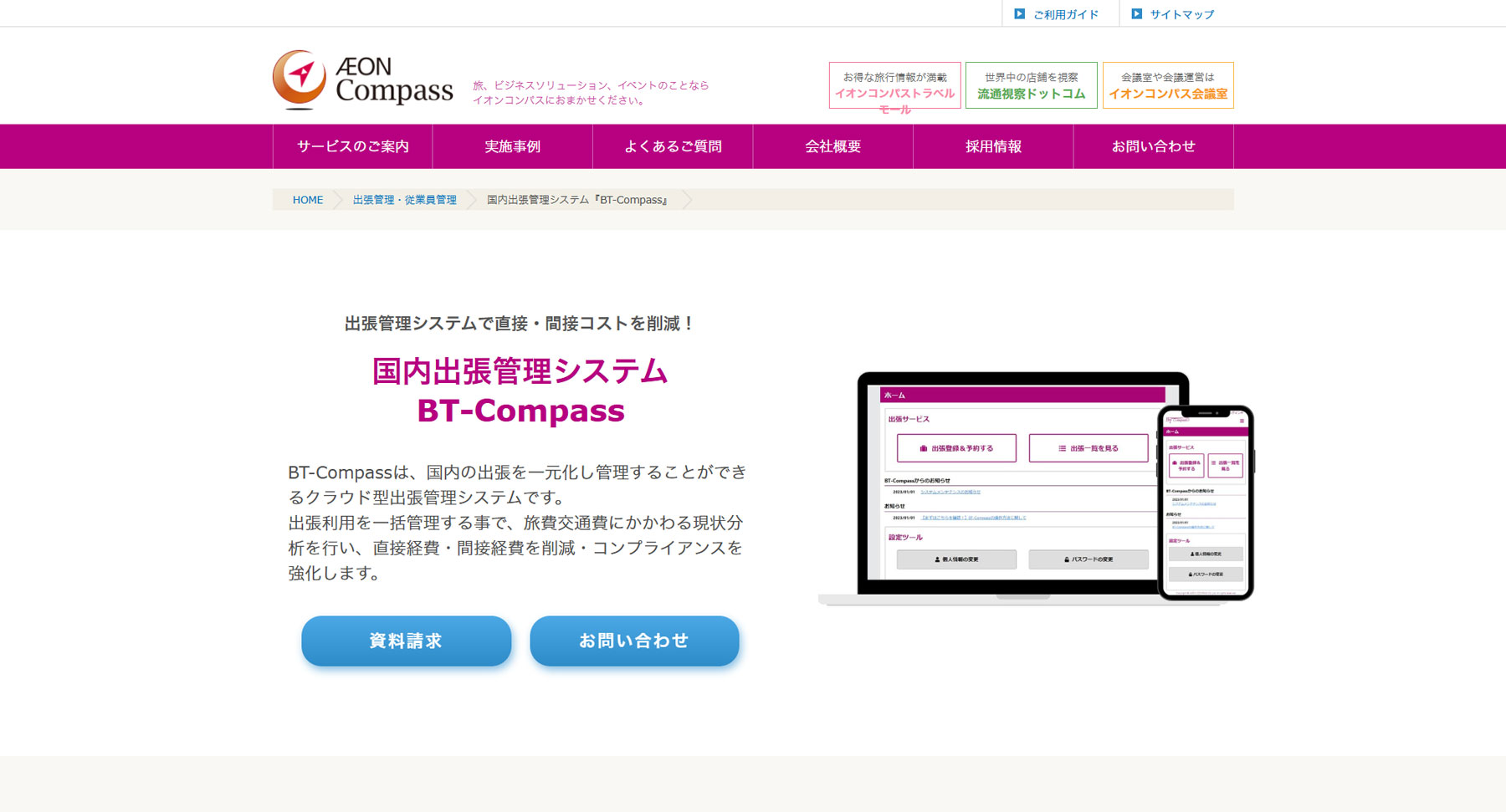Click お問い合わせ in the magenta navigation bar
The height and width of the screenshot is (812, 1506).
click(x=1153, y=146)
